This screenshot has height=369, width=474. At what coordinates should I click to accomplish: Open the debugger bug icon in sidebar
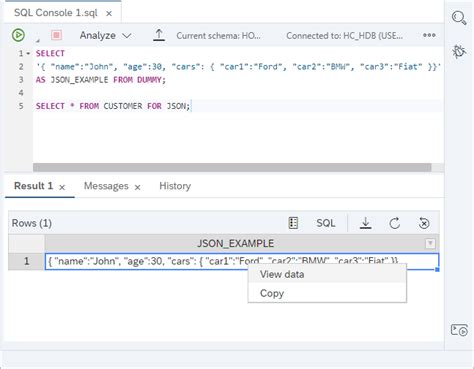coord(459,52)
